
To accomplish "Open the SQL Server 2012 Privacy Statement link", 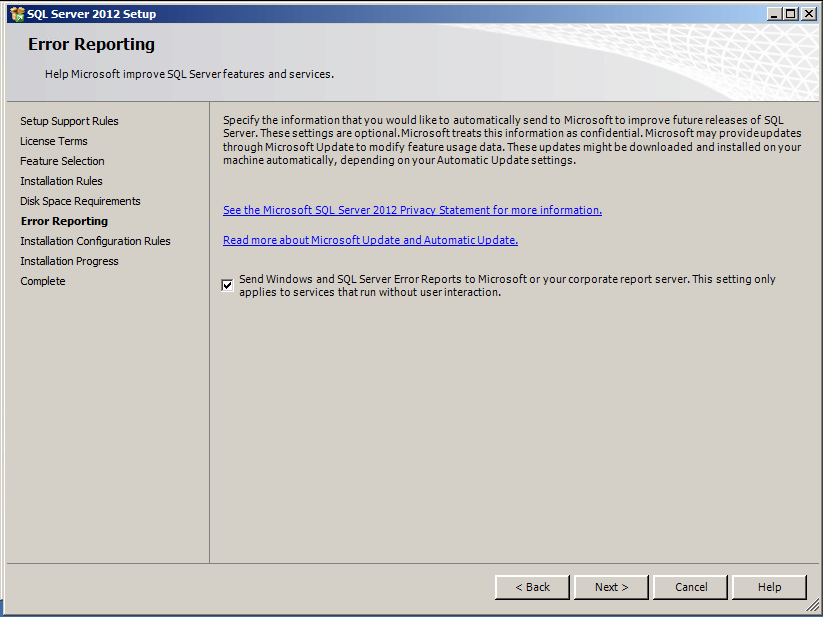I will coord(412,210).
